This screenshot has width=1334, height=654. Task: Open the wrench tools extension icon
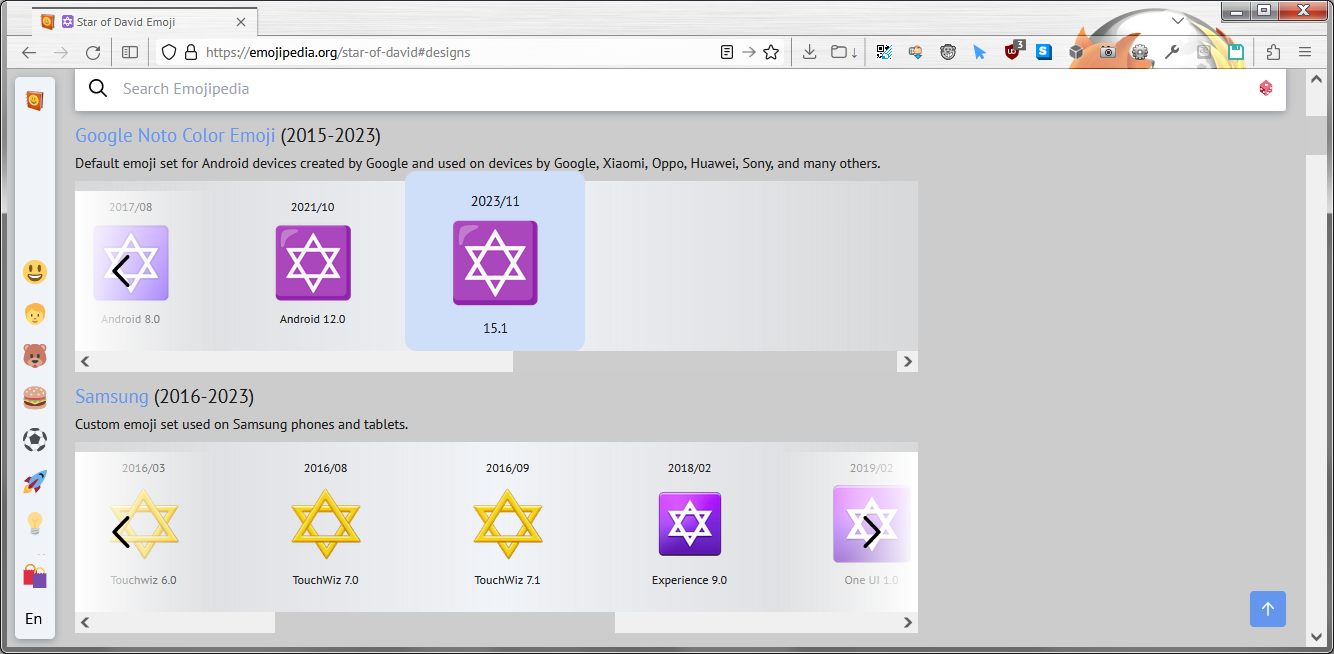(1172, 52)
